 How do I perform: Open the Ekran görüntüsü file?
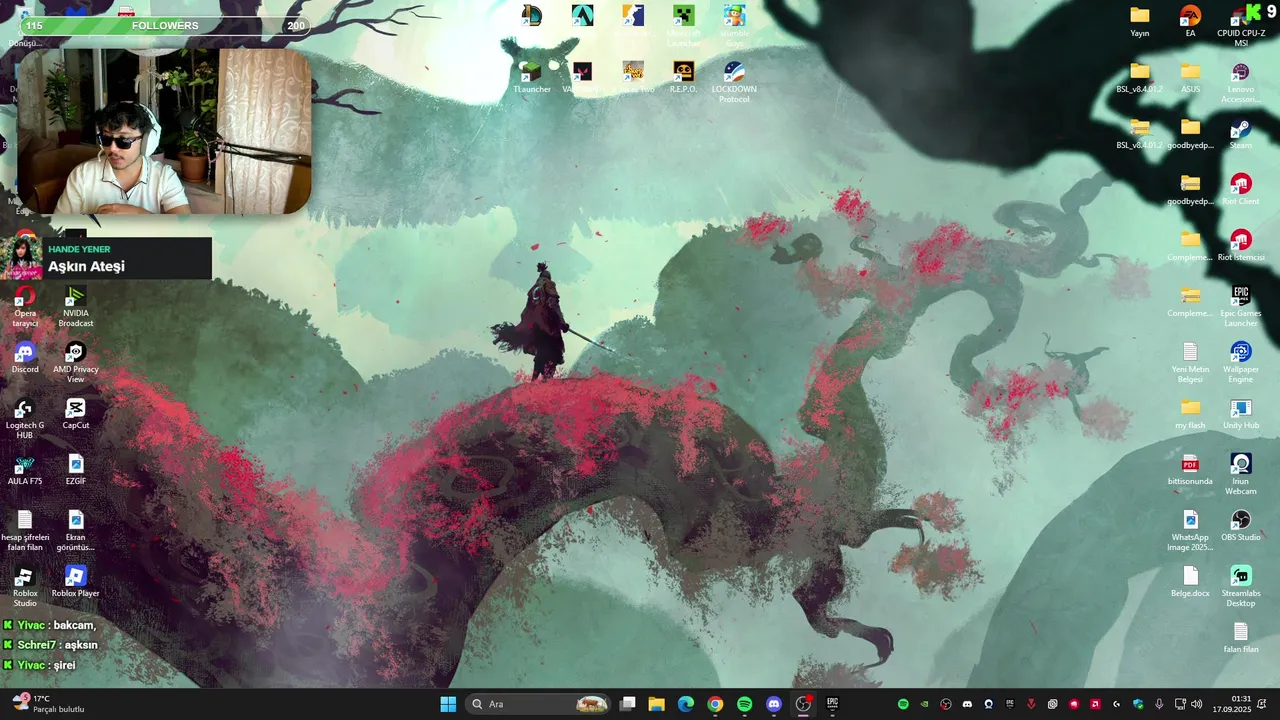(76, 530)
